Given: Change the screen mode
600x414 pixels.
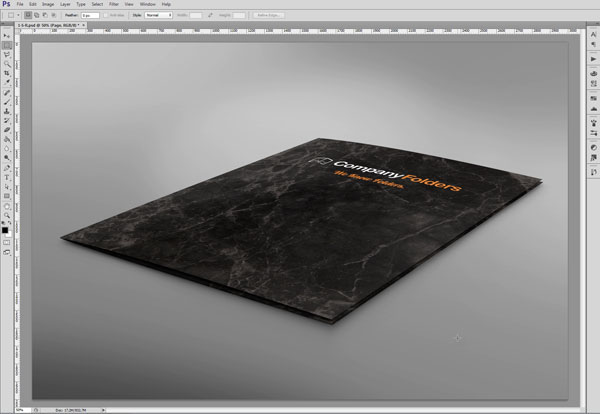Looking at the screenshot, I should 7,252.
